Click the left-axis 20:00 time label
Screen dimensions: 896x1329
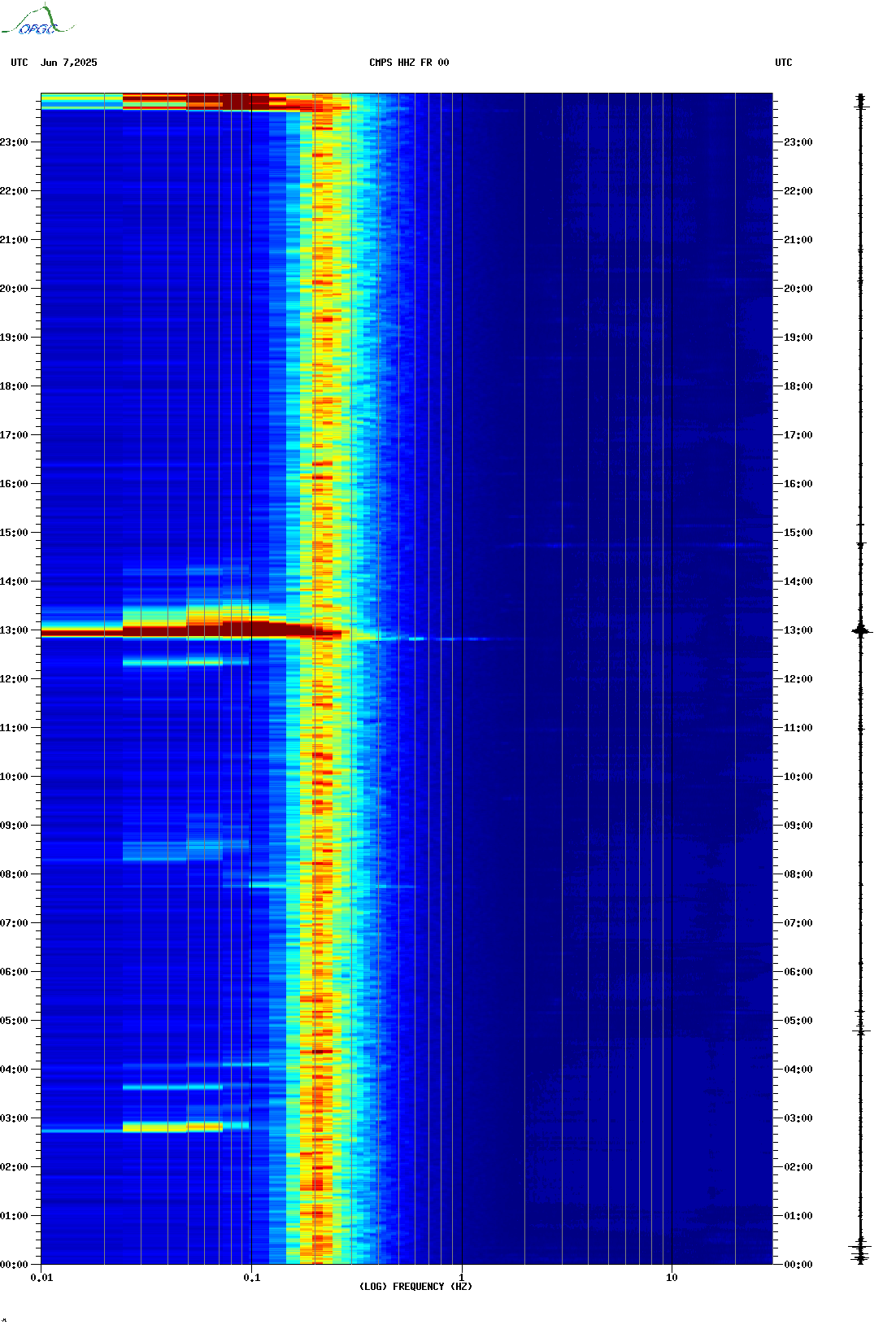pyautogui.click(x=14, y=289)
